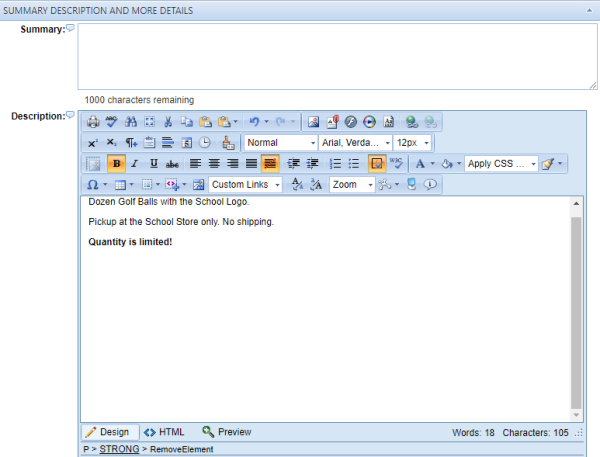600x457 pixels.
Task: Toggle Italic formatting
Action: tap(135, 164)
